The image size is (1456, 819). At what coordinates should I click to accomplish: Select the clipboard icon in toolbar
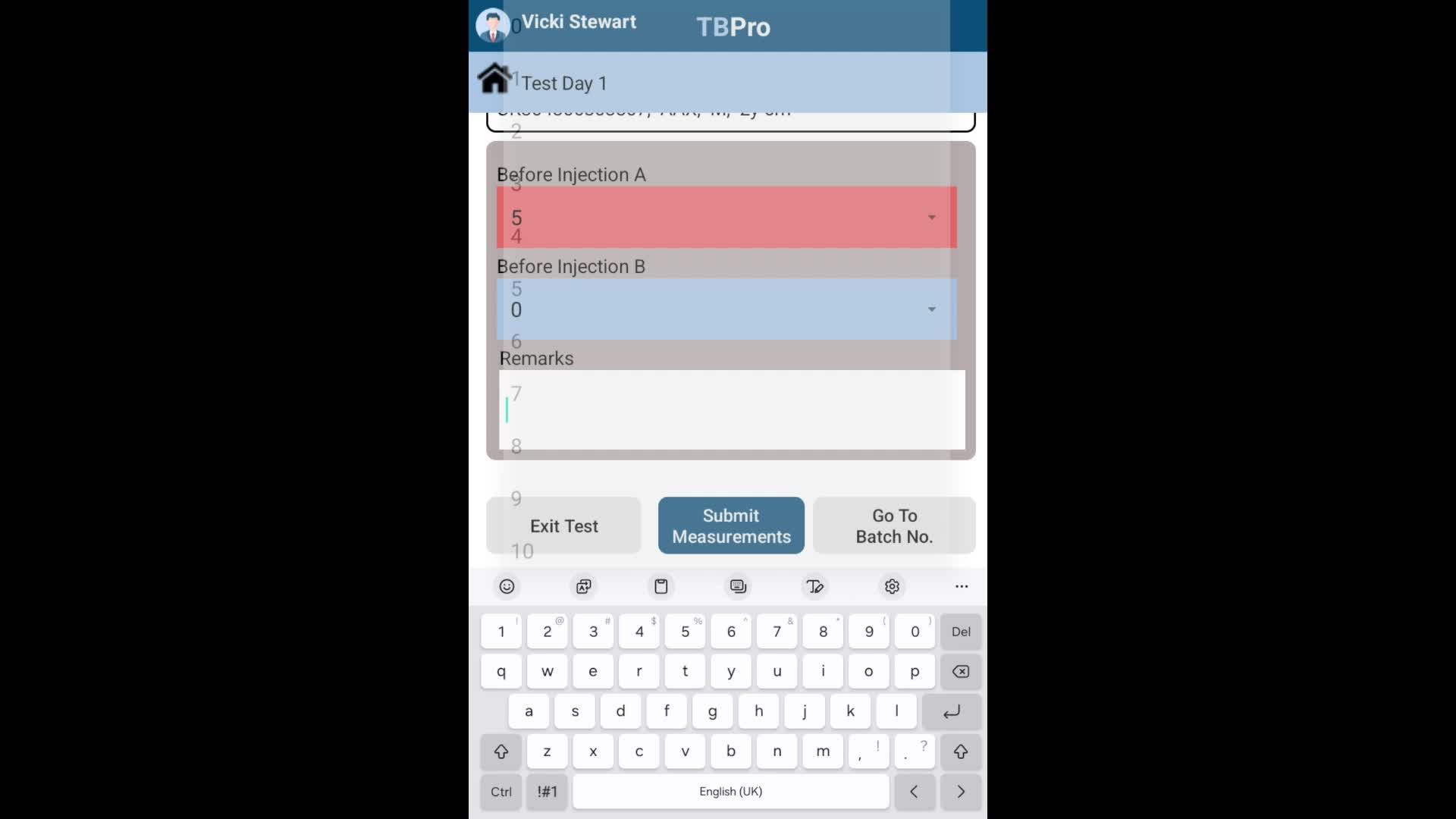click(660, 586)
